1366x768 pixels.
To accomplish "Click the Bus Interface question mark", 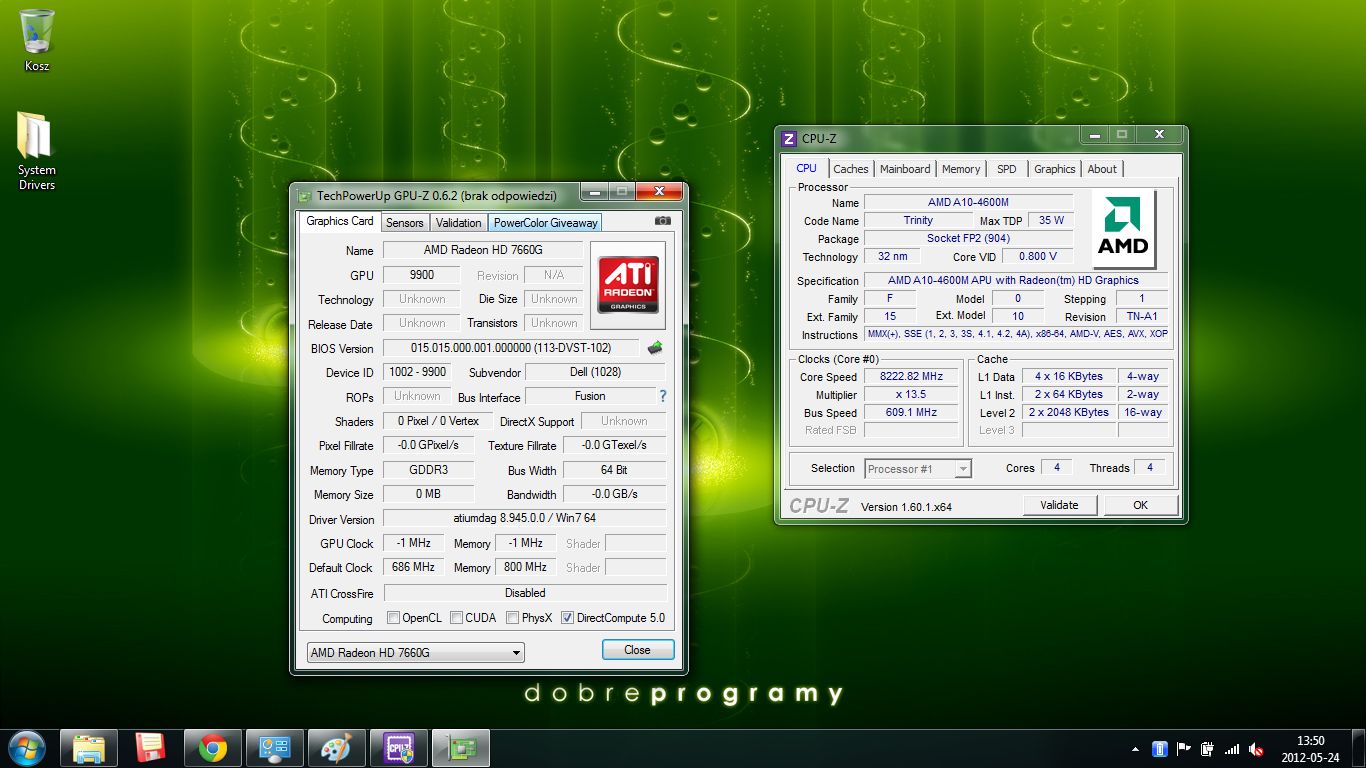I will tap(662, 397).
